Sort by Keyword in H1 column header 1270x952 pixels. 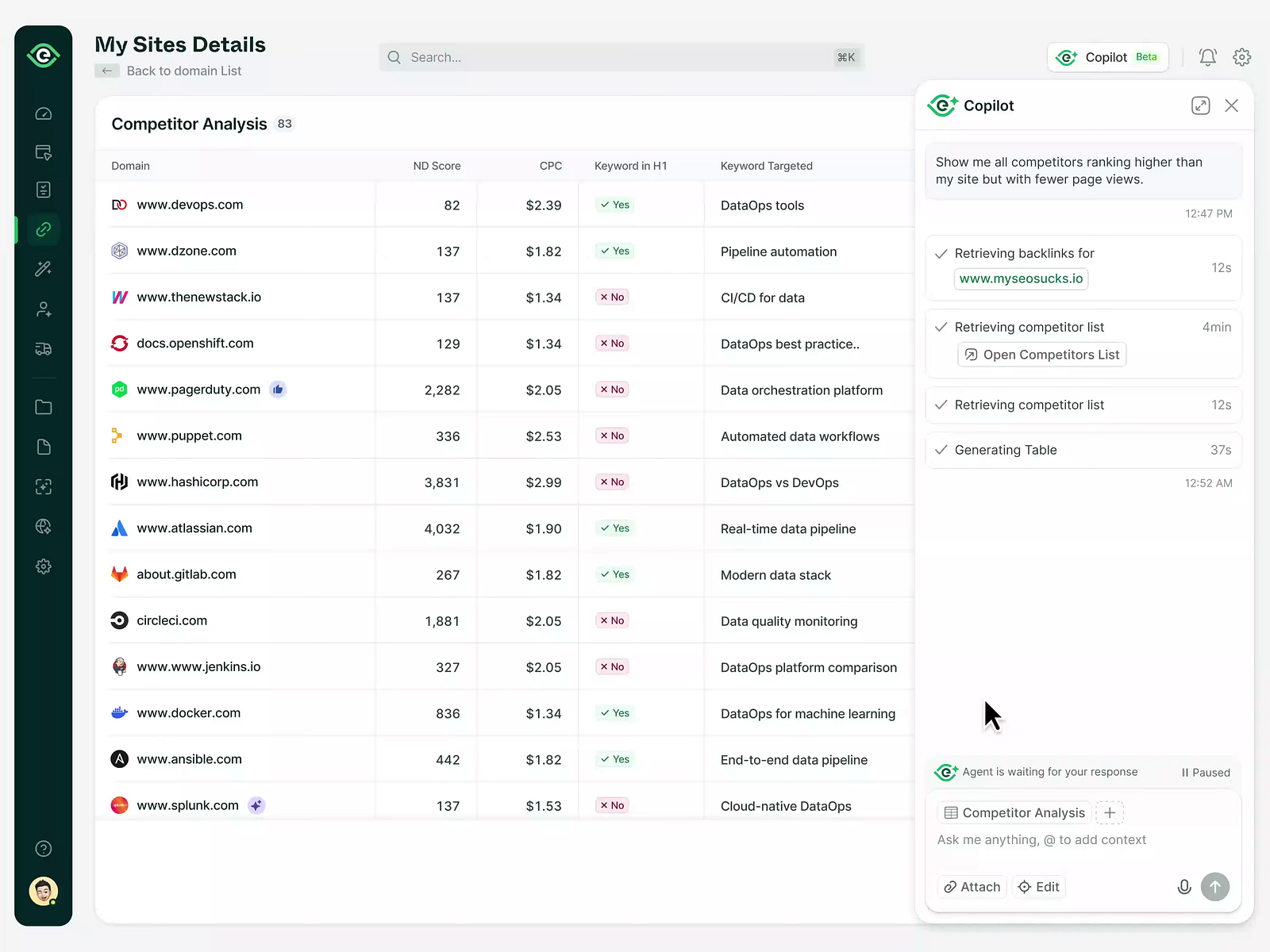pyautogui.click(x=631, y=166)
